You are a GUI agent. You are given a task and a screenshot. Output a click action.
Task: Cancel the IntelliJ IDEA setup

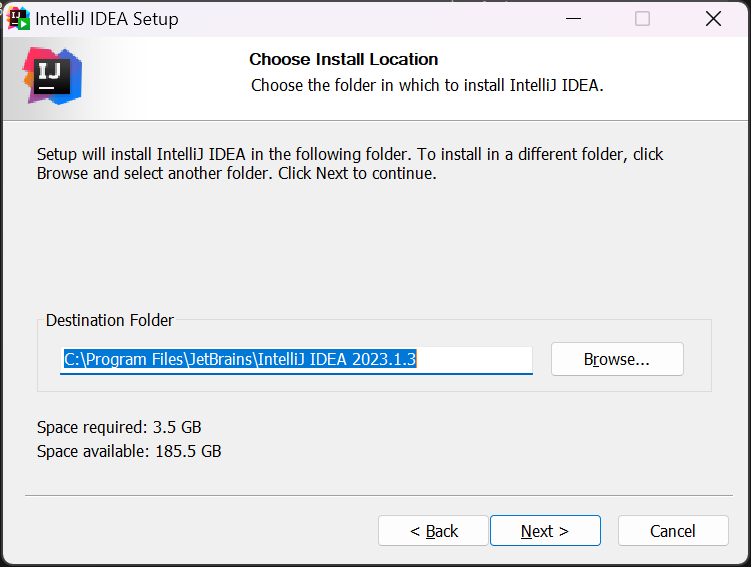(672, 531)
